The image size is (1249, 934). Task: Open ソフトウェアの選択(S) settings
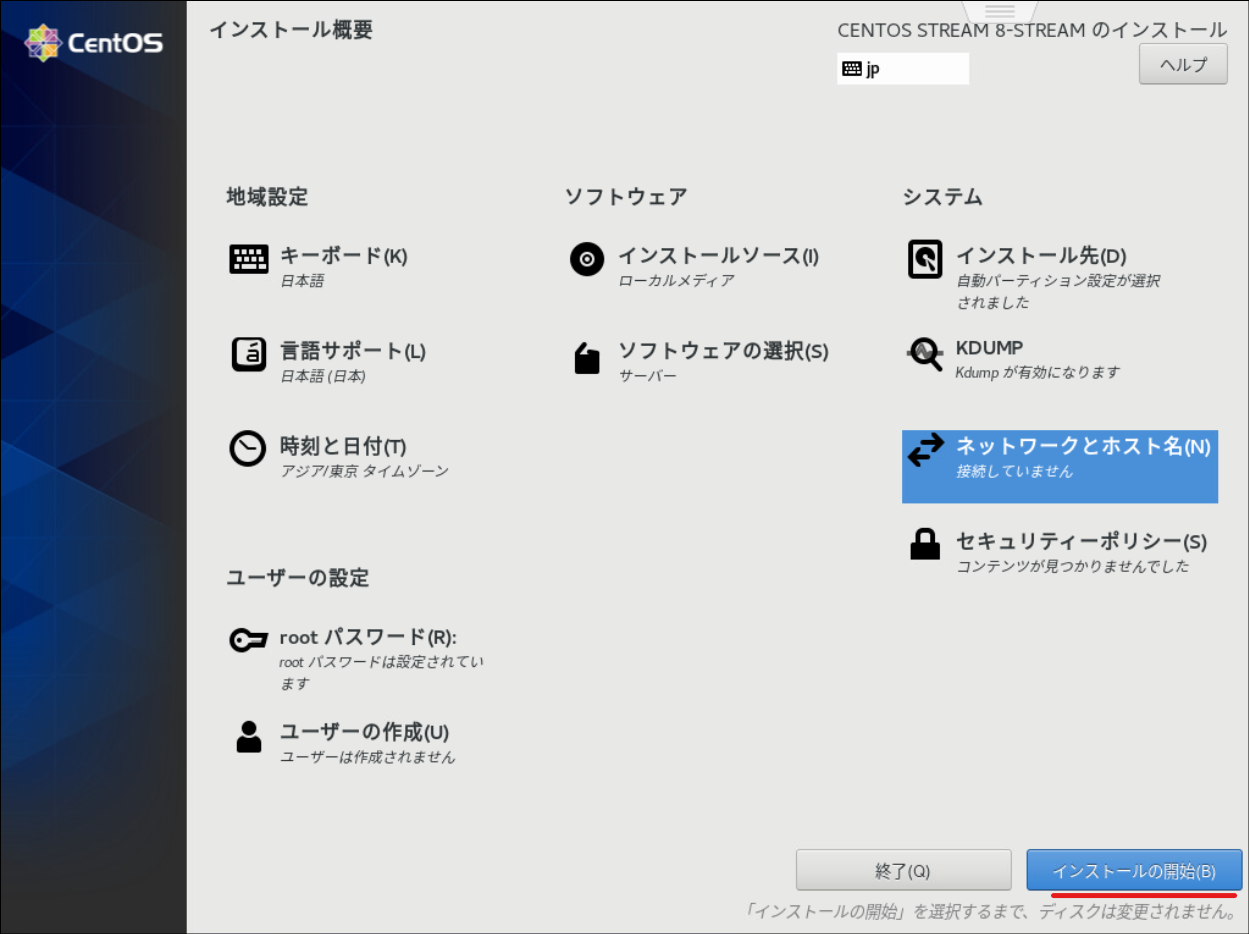pos(723,351)
